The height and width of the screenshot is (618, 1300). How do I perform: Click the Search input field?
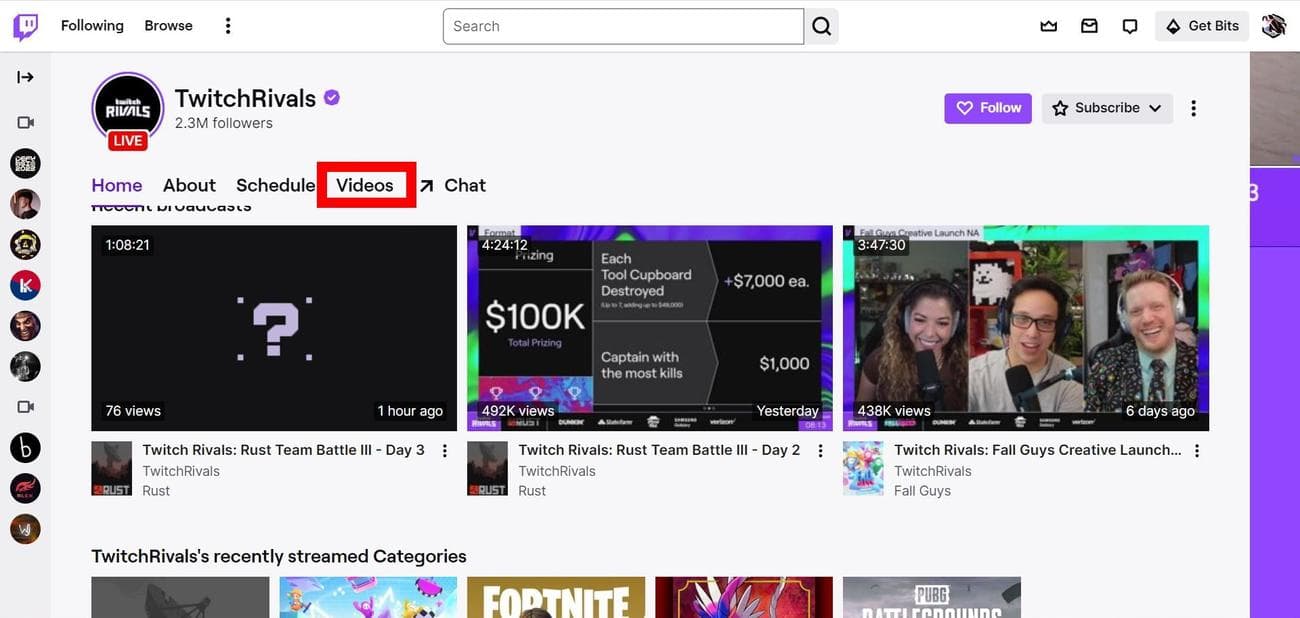pos(623,26)
